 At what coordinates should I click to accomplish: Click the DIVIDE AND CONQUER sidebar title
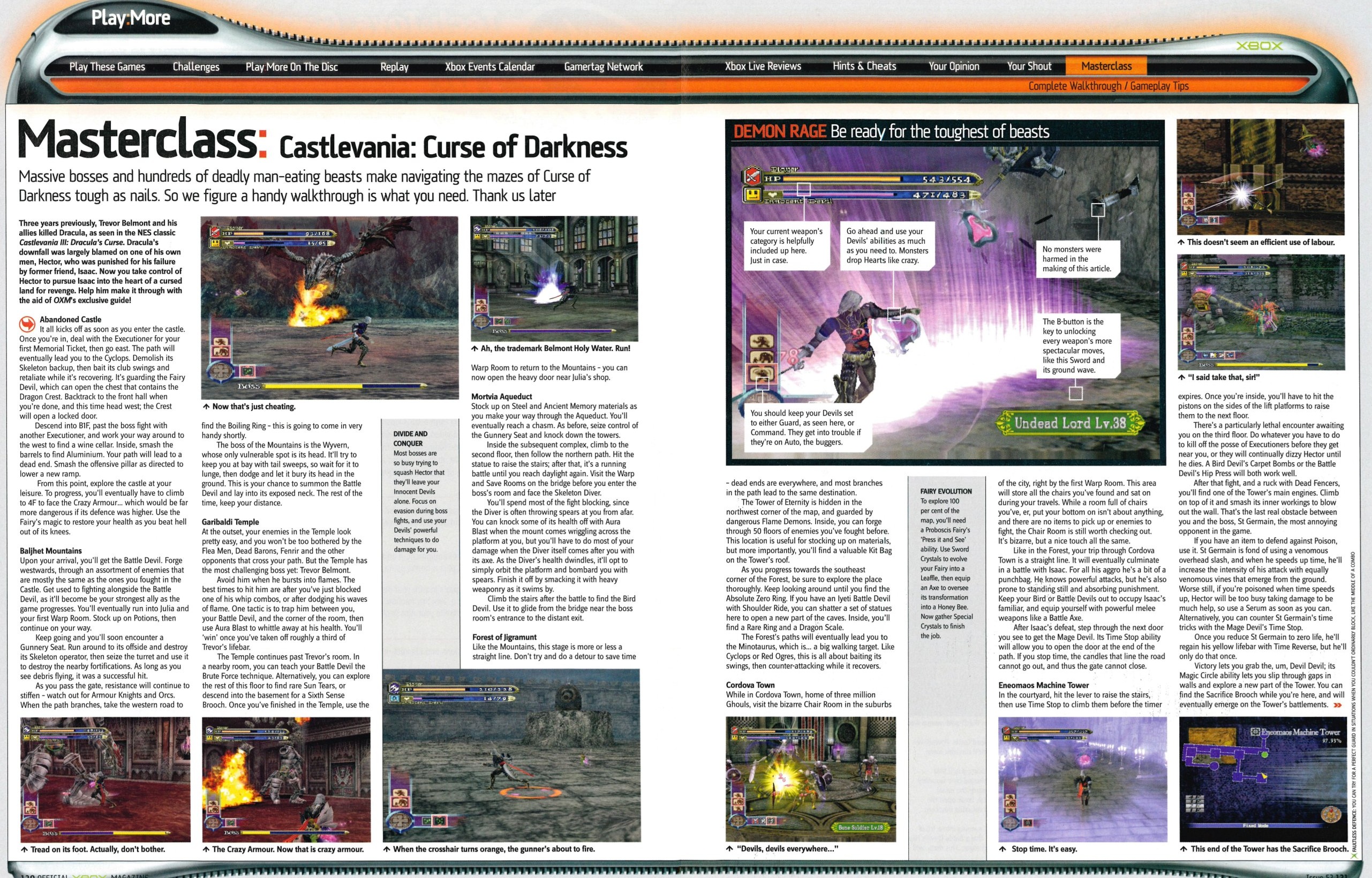pyautogui.click(x=410, y=438)
